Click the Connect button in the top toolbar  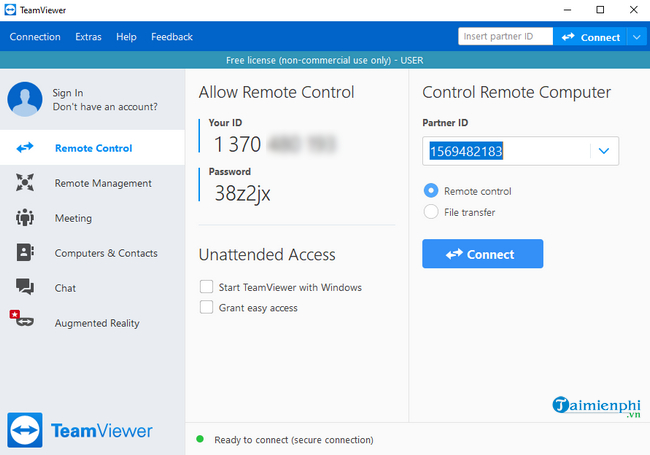click(590, 37)
